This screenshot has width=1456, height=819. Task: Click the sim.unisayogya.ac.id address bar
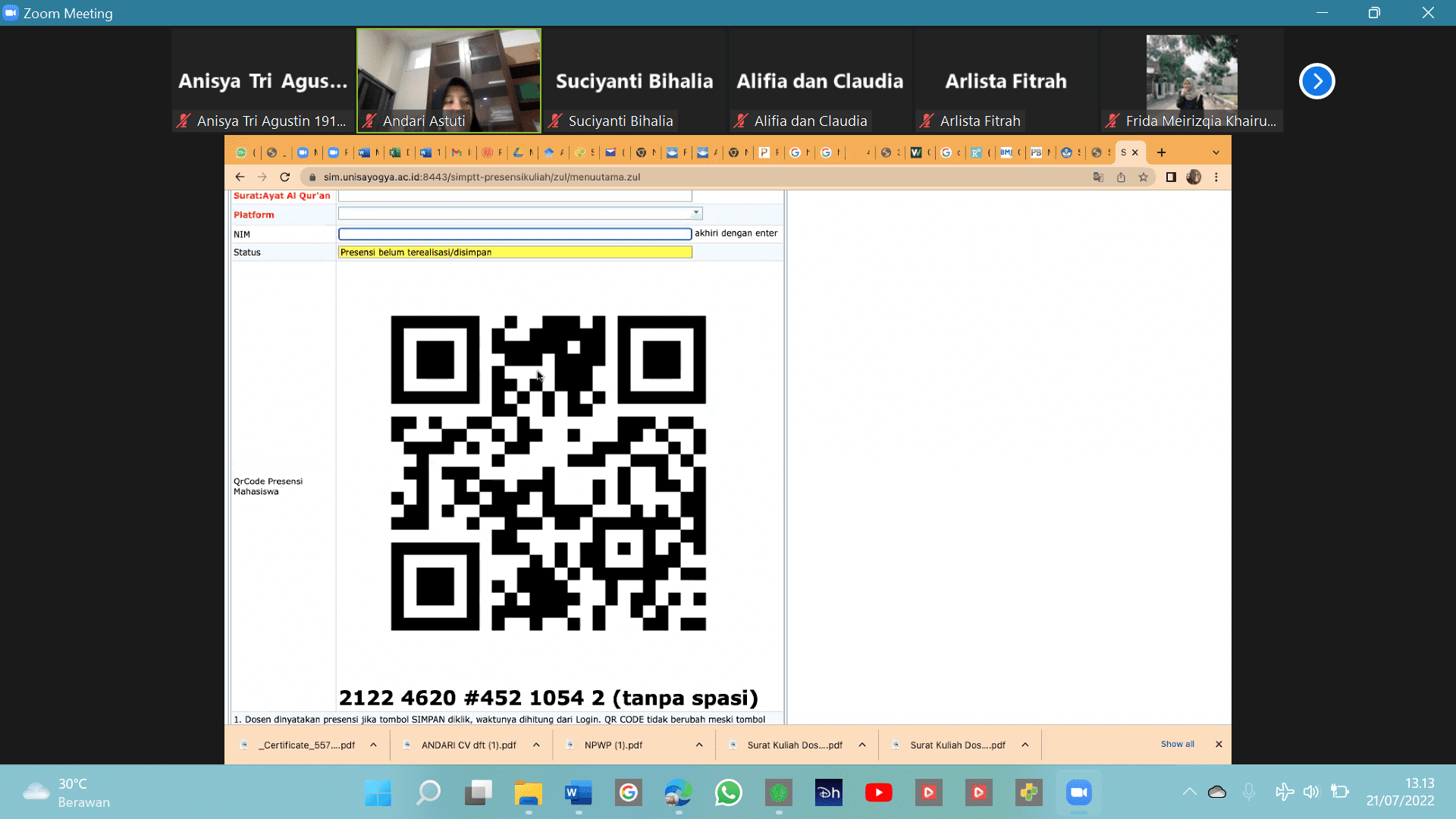(x=481, y=177)
